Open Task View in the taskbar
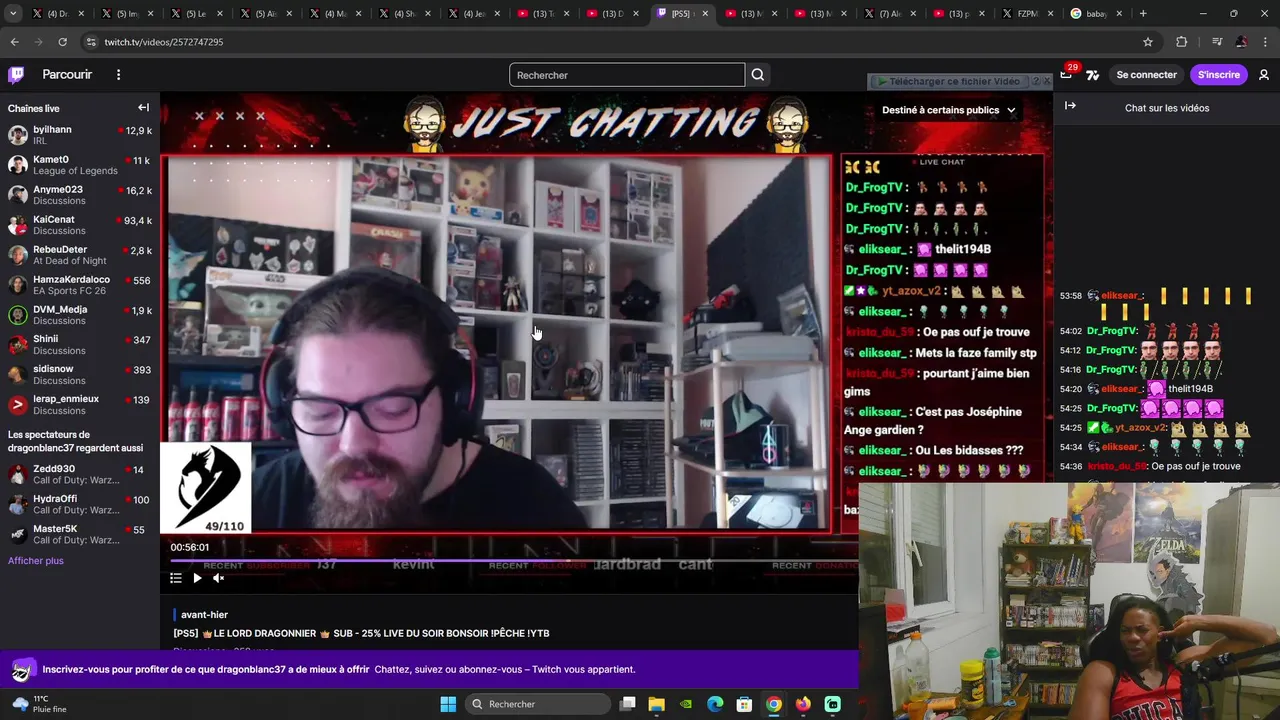This screenshot has height=720, width=1280. (x=627, y=704)
